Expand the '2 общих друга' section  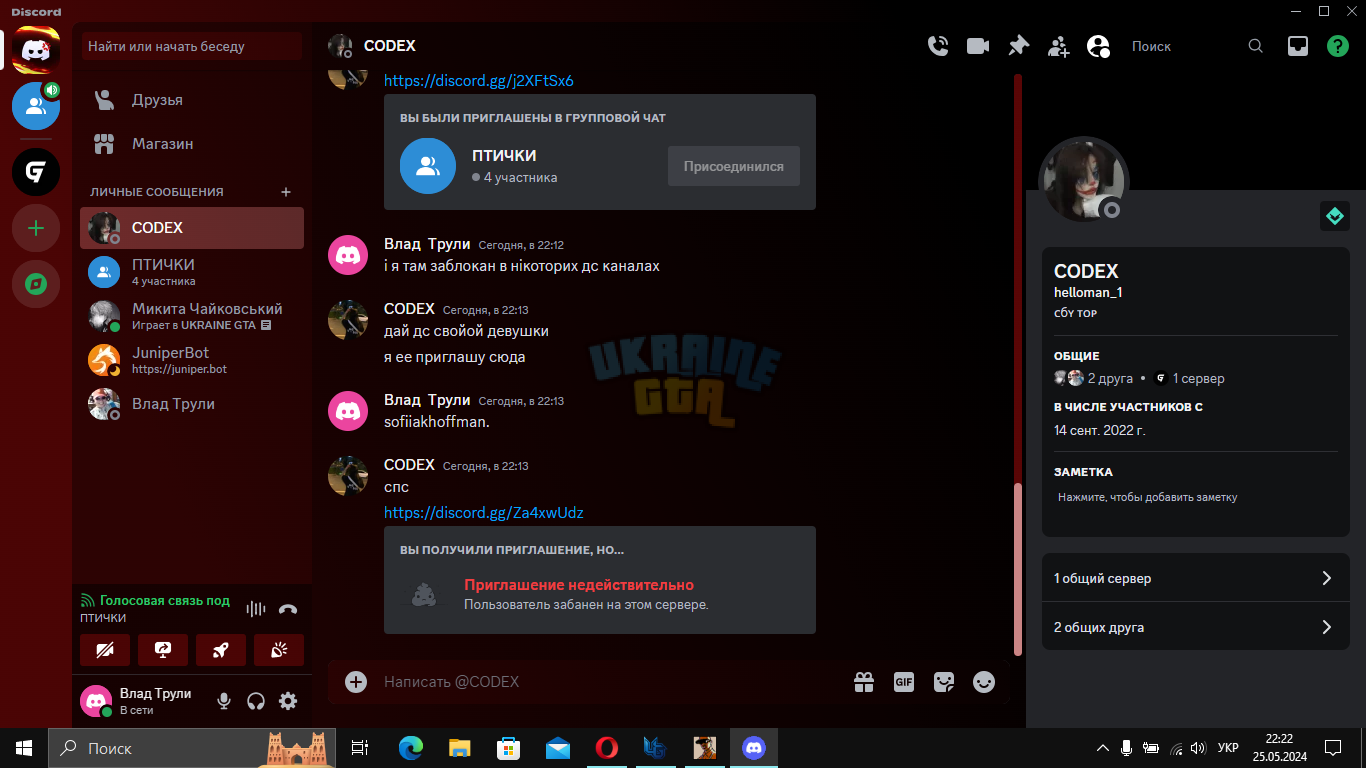coord(1196,627)
